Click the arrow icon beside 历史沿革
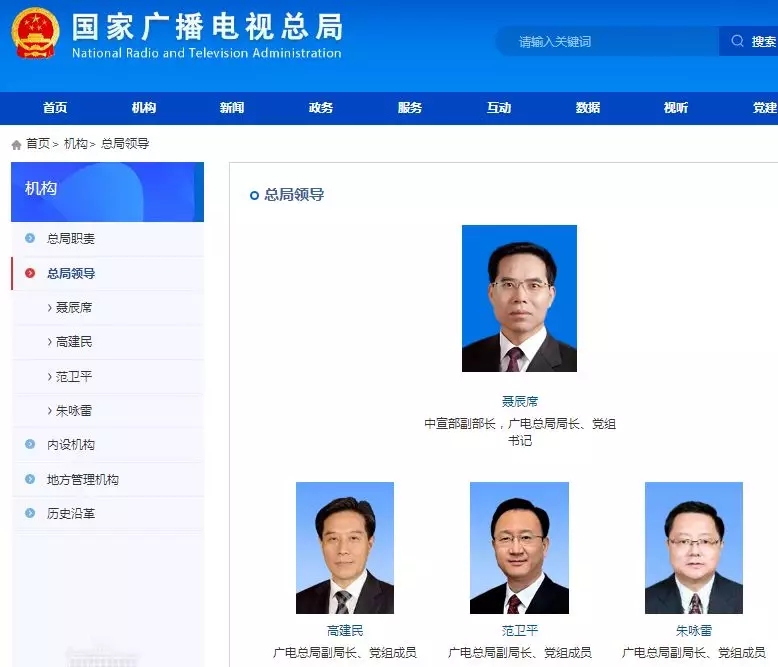 pos(30,513)
